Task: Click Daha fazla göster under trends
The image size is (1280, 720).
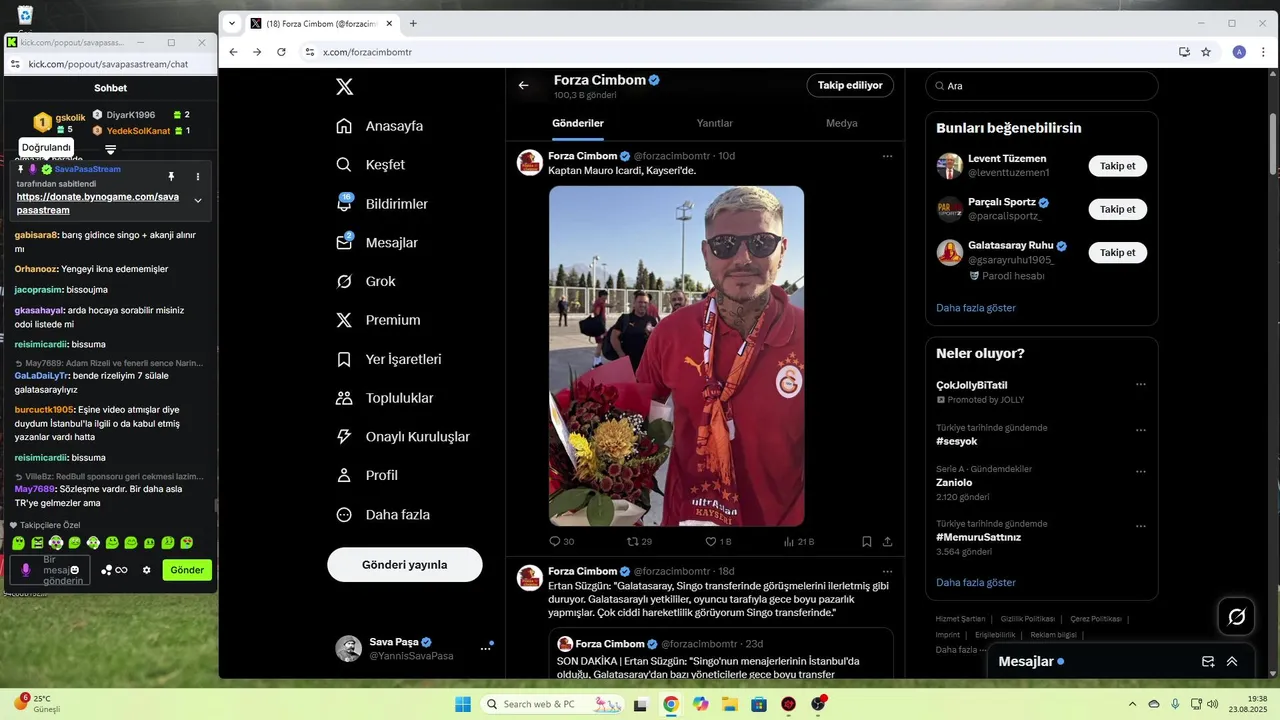Action: pyautogui.click(x=975, y=582)
